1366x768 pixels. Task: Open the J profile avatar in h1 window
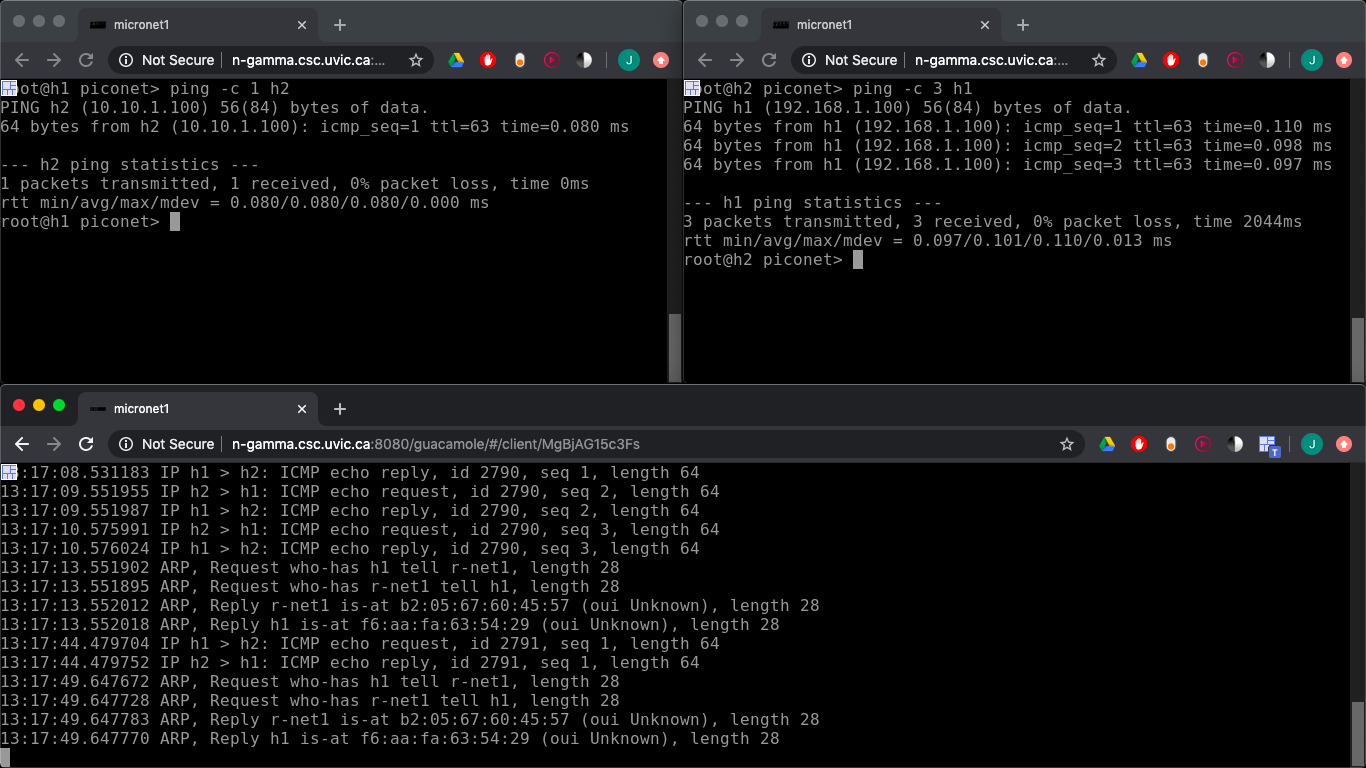(x=629, y=60)
